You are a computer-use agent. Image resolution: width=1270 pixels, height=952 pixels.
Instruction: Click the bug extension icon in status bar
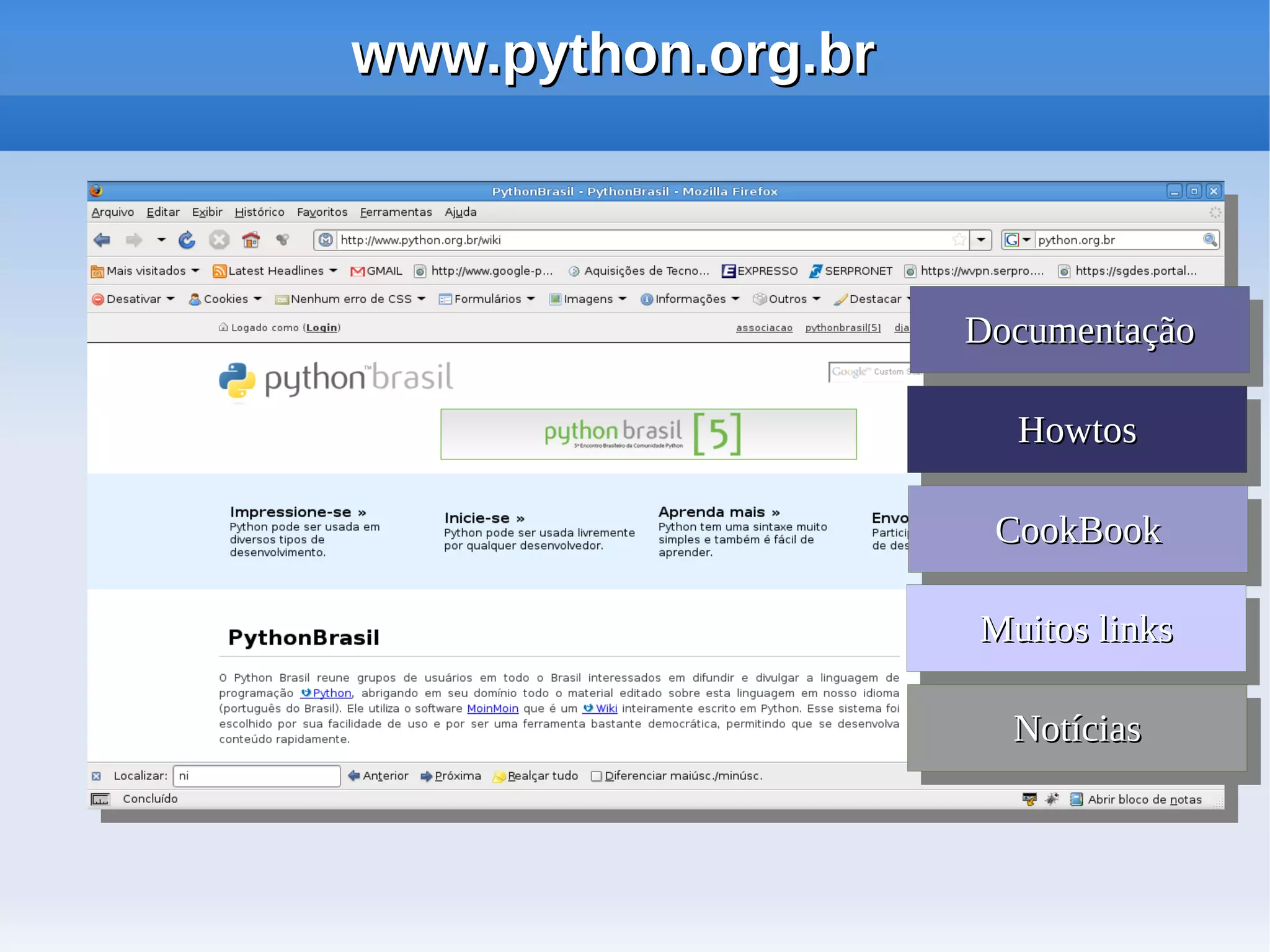point(1052,799)
